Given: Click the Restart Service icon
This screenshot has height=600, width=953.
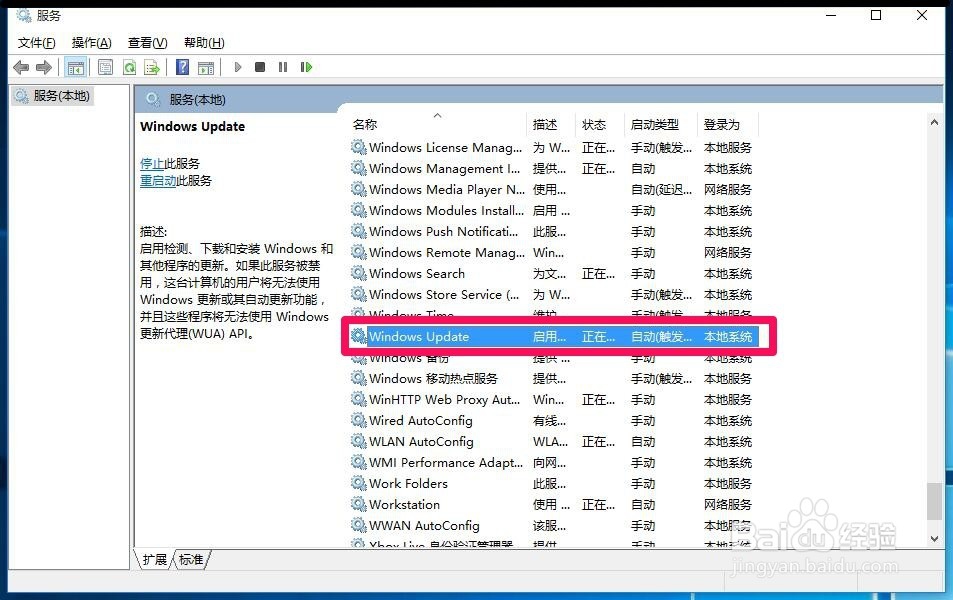Looking at the screenshot, I should click(x=306, y=67).
